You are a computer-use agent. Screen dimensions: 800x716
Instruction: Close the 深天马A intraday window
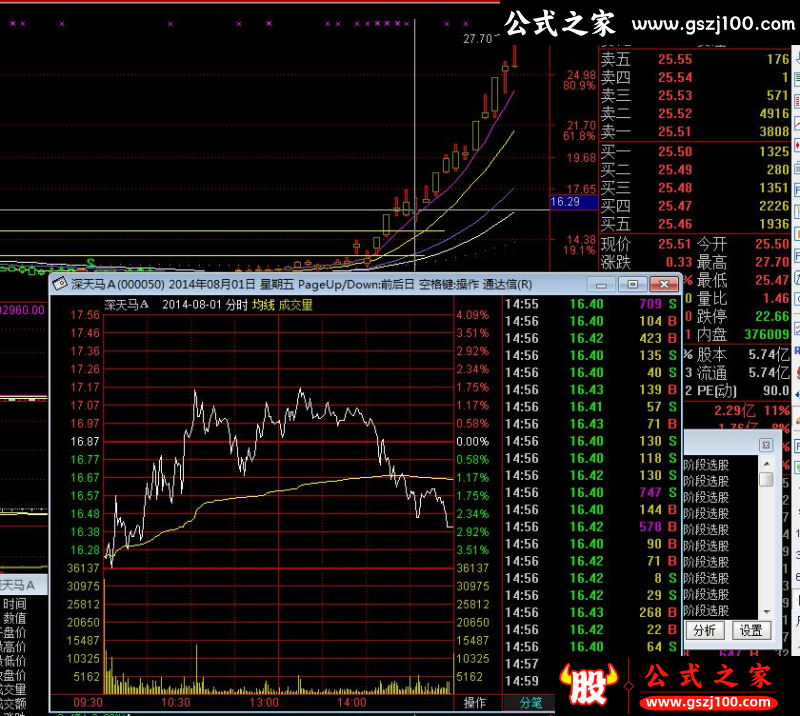664,284
